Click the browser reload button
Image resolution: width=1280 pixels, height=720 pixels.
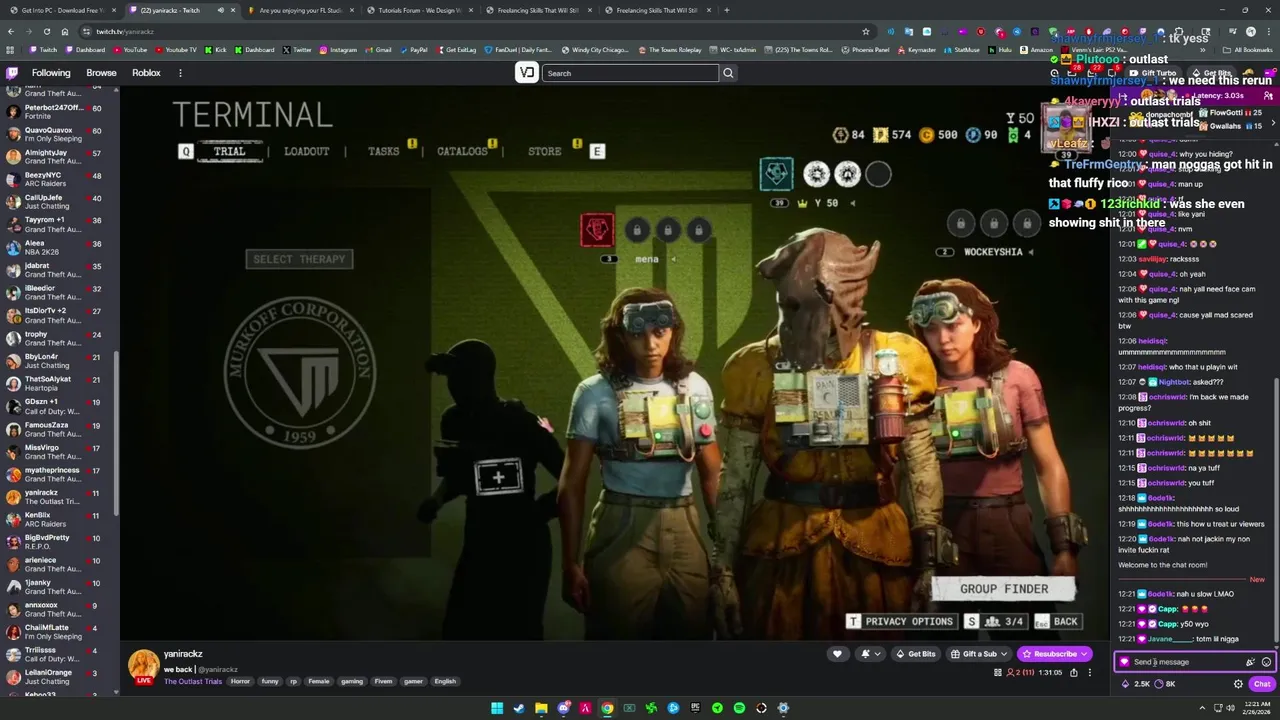(46, 31)
